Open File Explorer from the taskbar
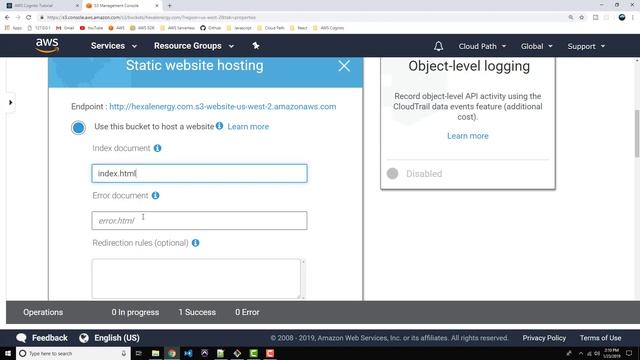Screen dimensions: 640x360 [156, 353]
